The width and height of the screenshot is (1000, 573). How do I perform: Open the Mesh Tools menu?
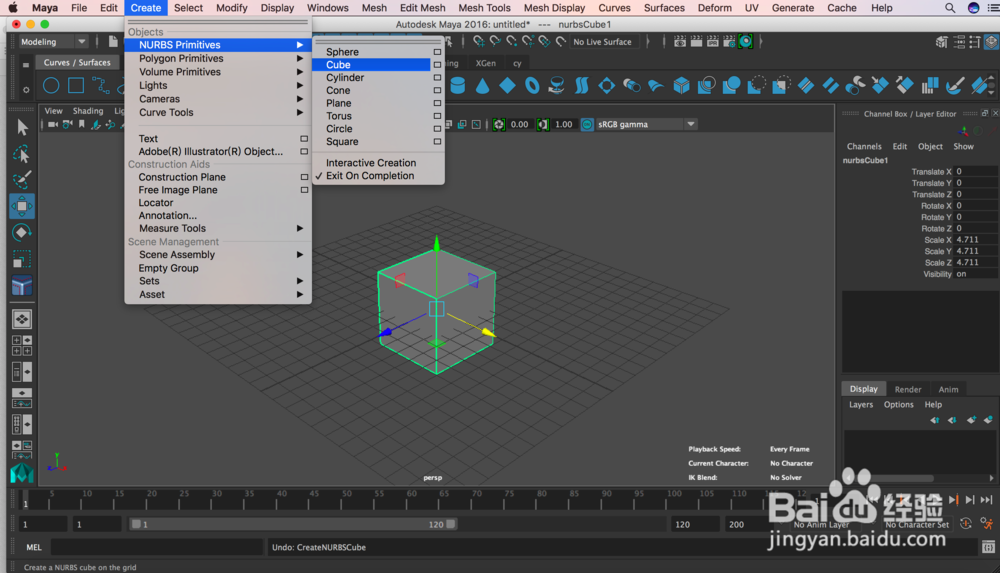point(484,8)
